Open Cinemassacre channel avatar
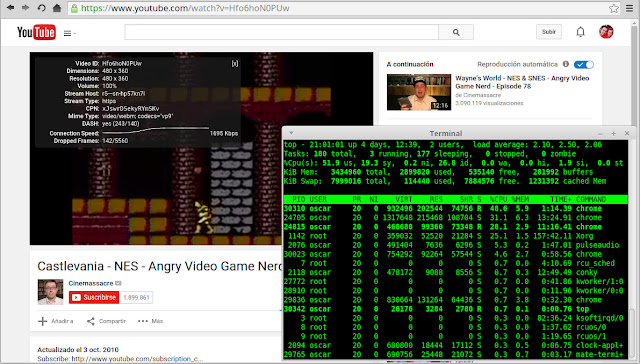The image size is (640, 364). click(50, 292)
